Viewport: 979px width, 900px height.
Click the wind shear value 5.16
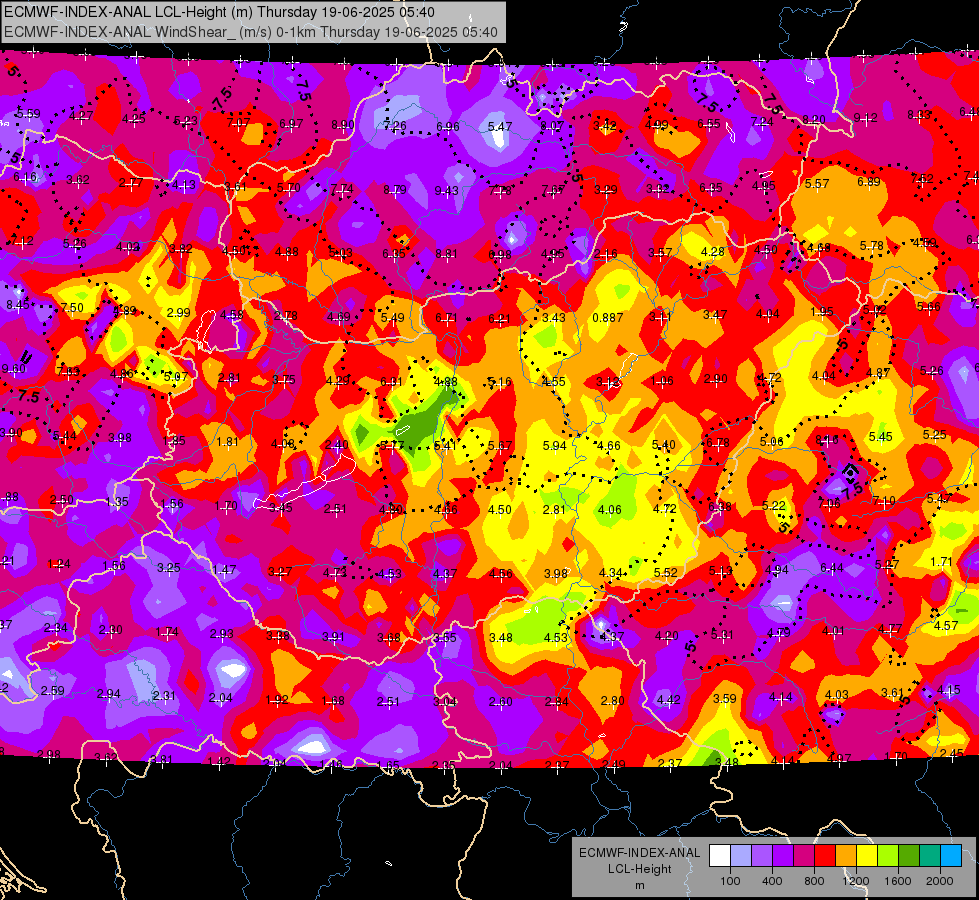pos(499,382)
